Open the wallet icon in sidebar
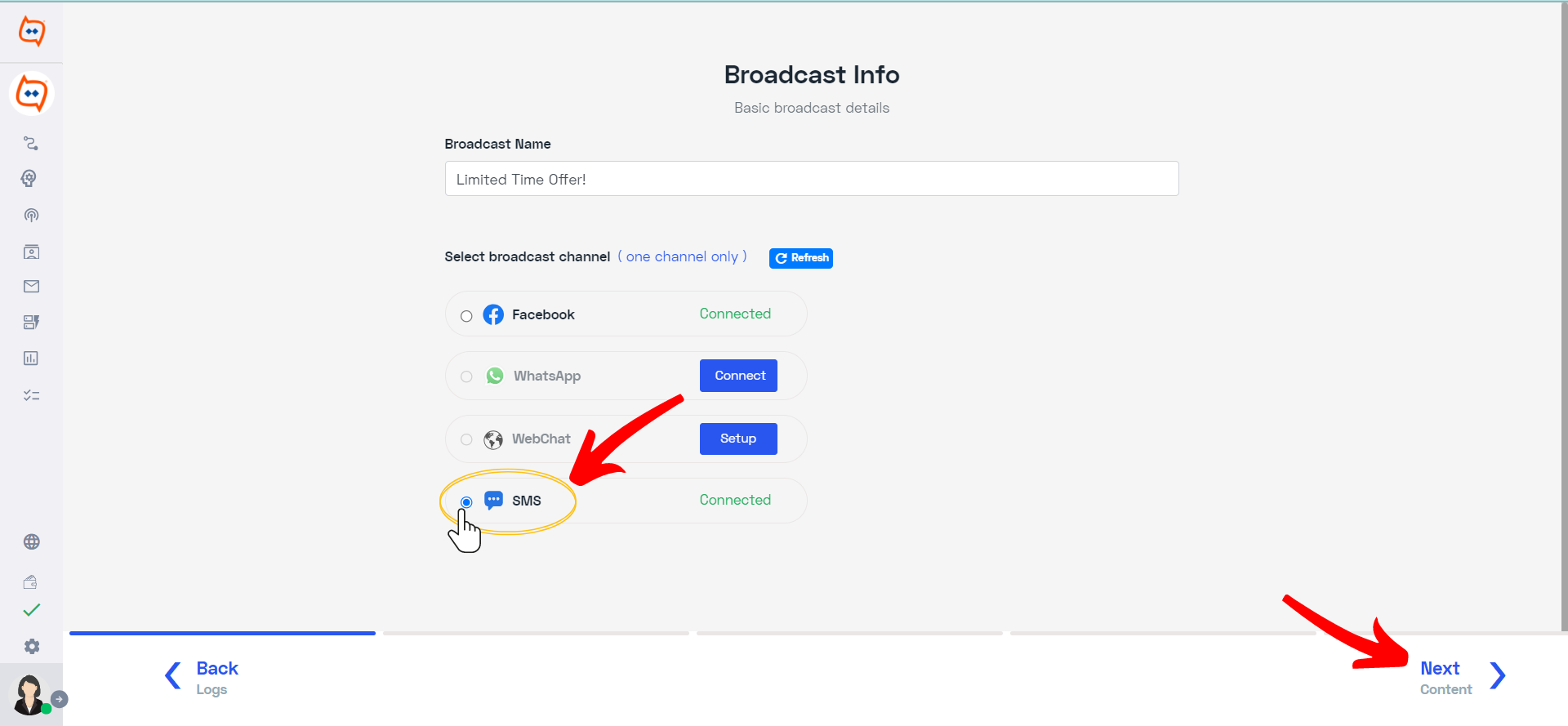This screenshot has width=1568, height=726. coord(30,582)
